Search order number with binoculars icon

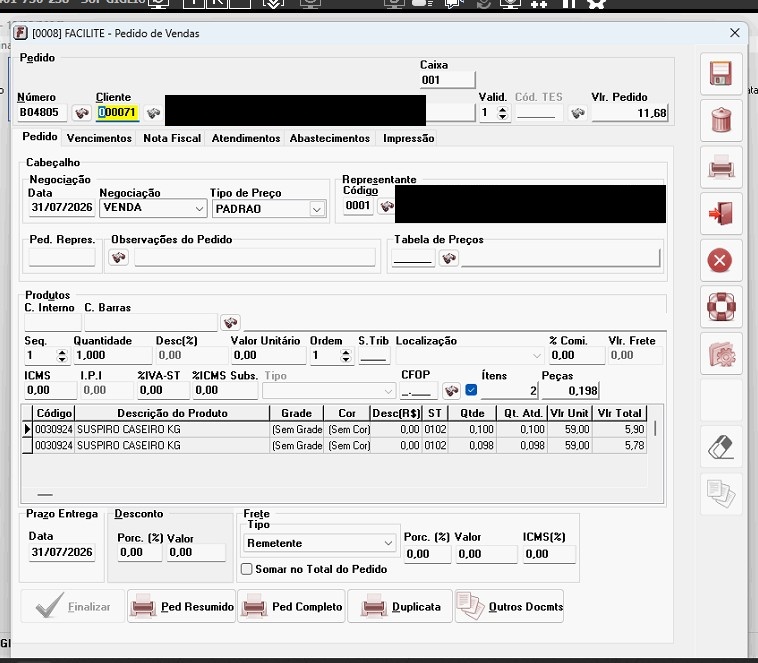pos(82,113)
